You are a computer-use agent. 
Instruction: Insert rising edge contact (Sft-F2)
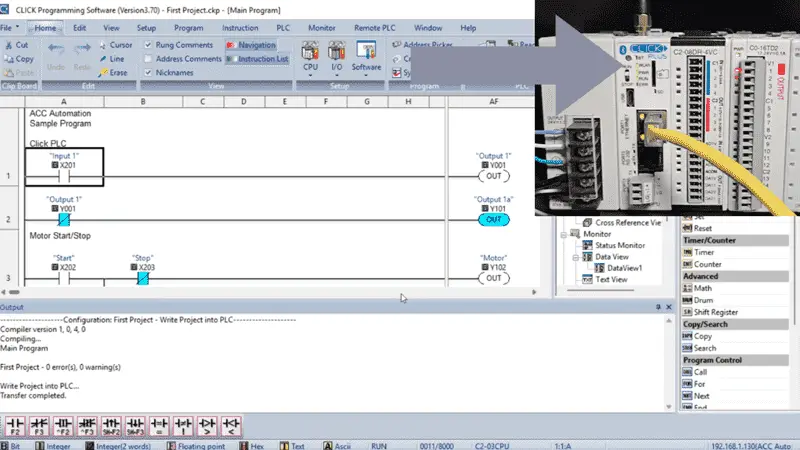click(x=111, y=426)
